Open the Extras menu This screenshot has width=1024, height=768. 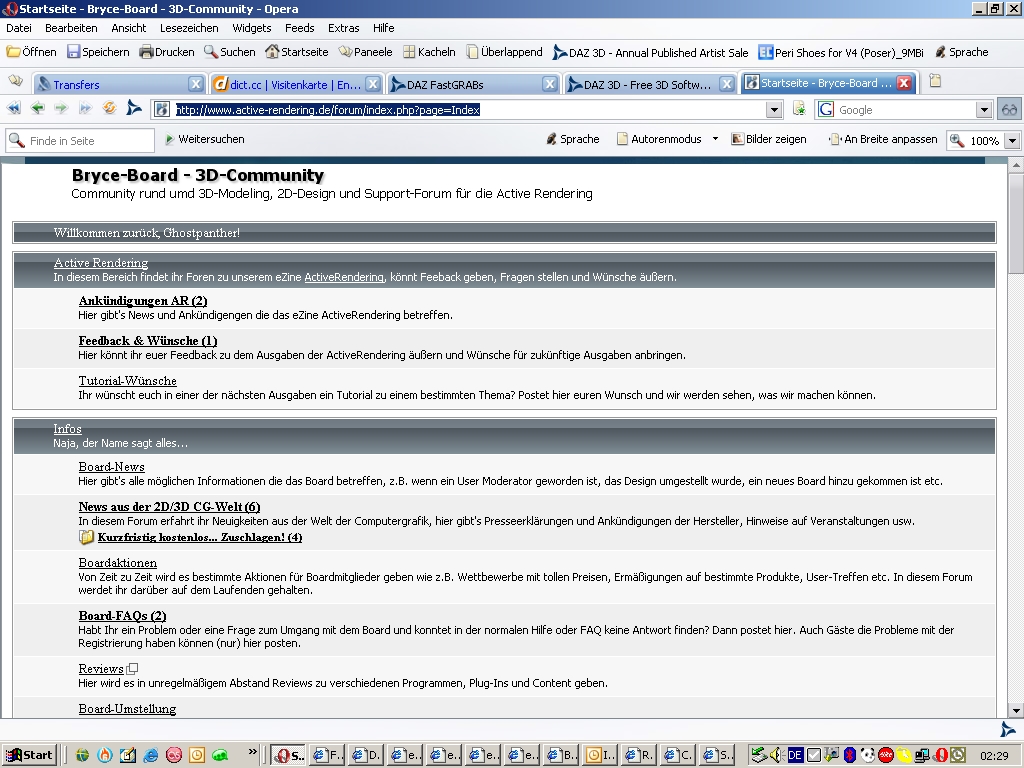(344, 28)
